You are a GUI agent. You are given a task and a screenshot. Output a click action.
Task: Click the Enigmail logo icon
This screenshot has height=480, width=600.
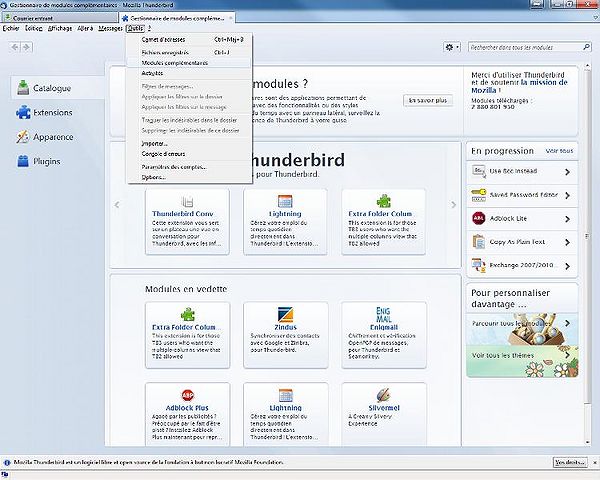[383, 314]
